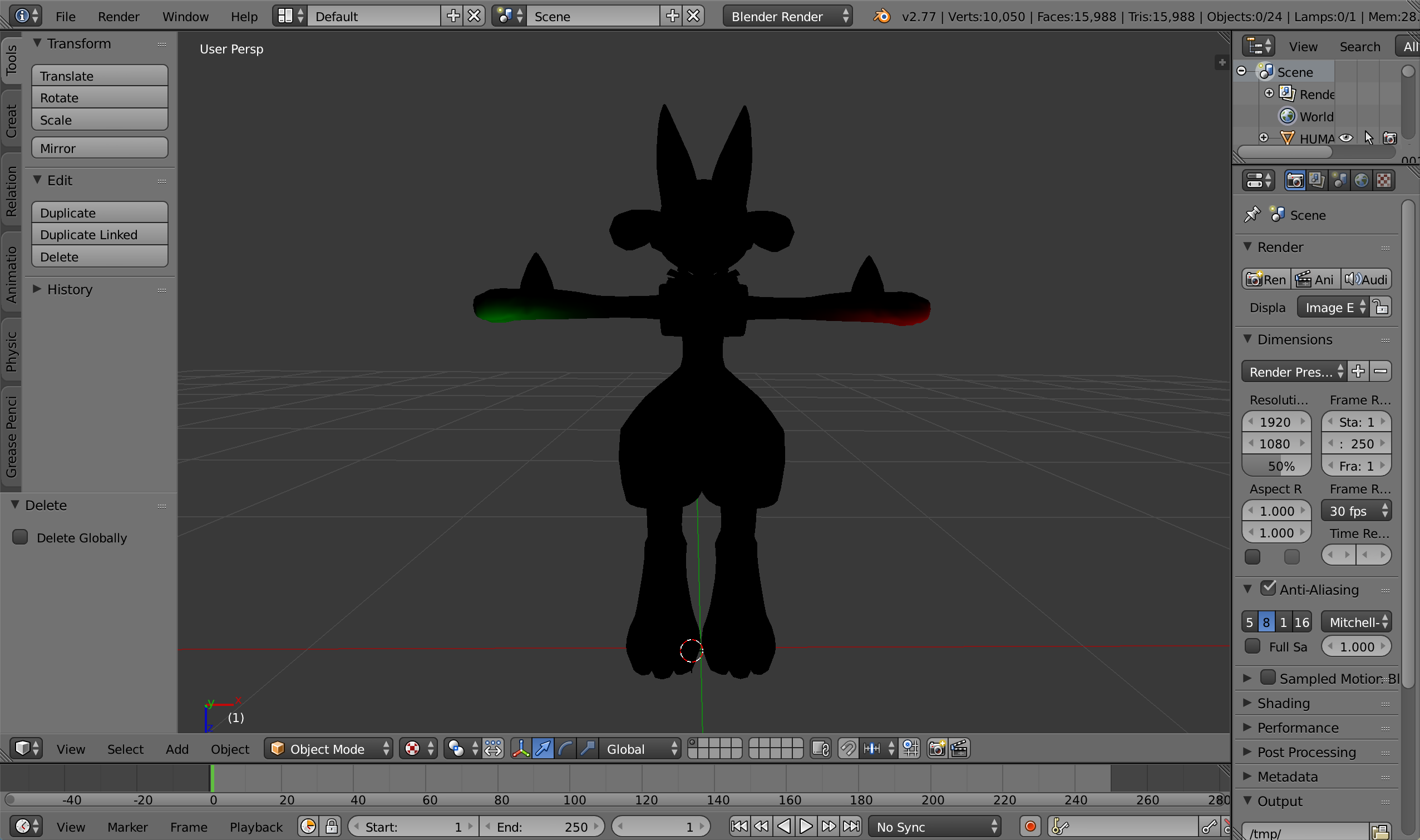The width and height of the screenshot is (1420, 840).
Task: Check the Delete Globally checkbox
Action: [20, 537]
